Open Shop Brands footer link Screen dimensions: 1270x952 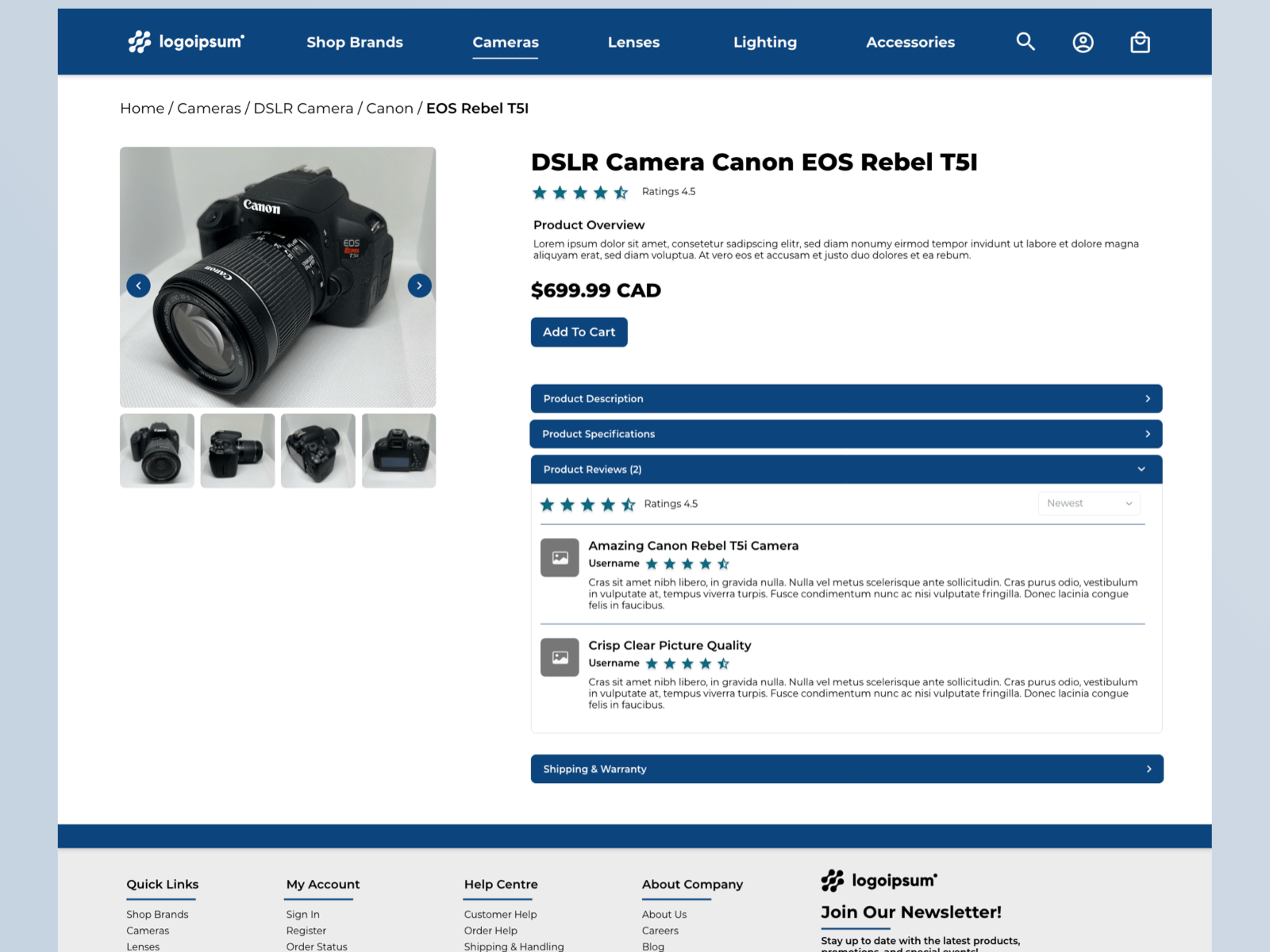tap(157, 915)
